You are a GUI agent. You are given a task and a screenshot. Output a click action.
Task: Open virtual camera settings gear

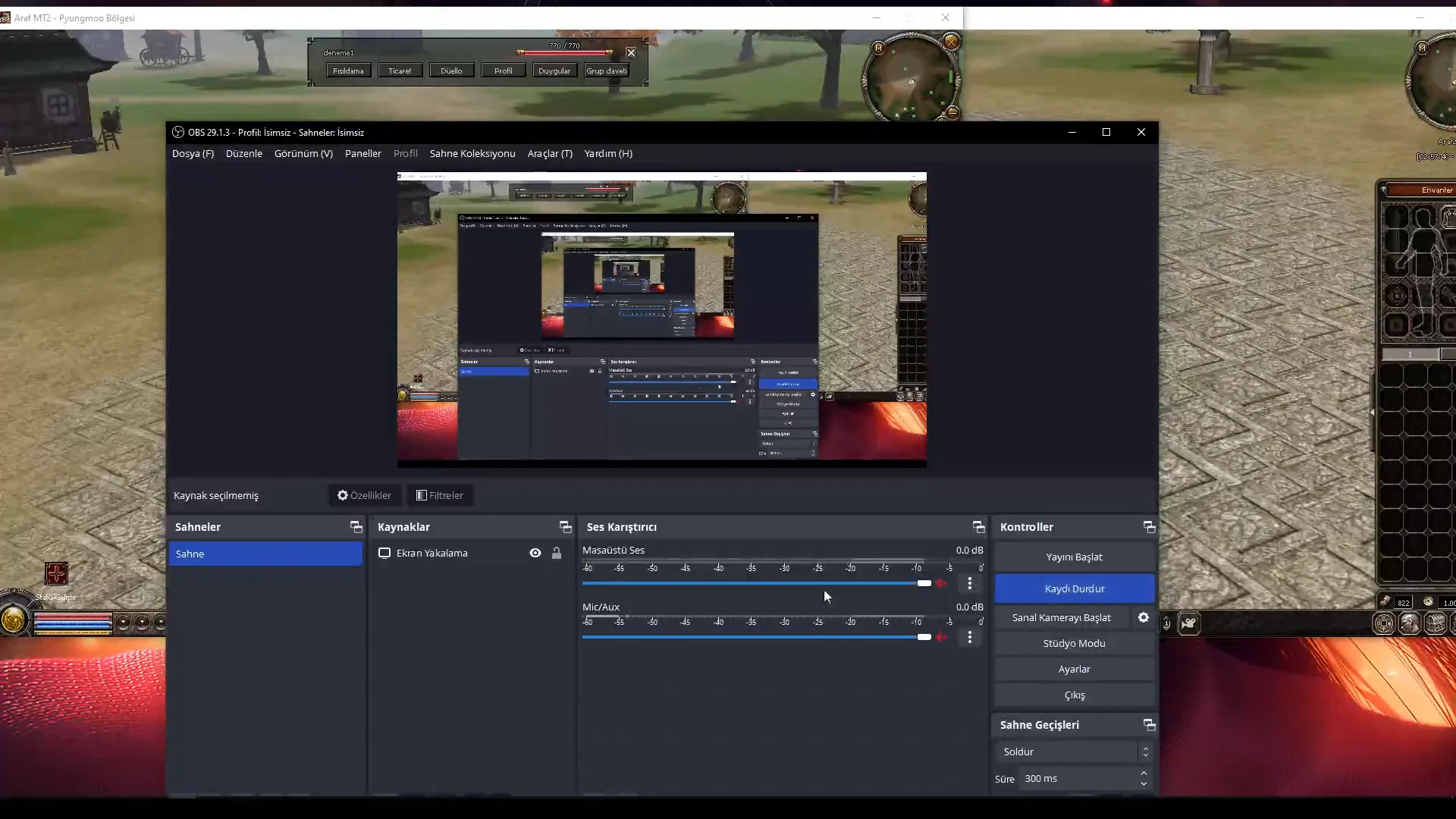point(1143,617)
